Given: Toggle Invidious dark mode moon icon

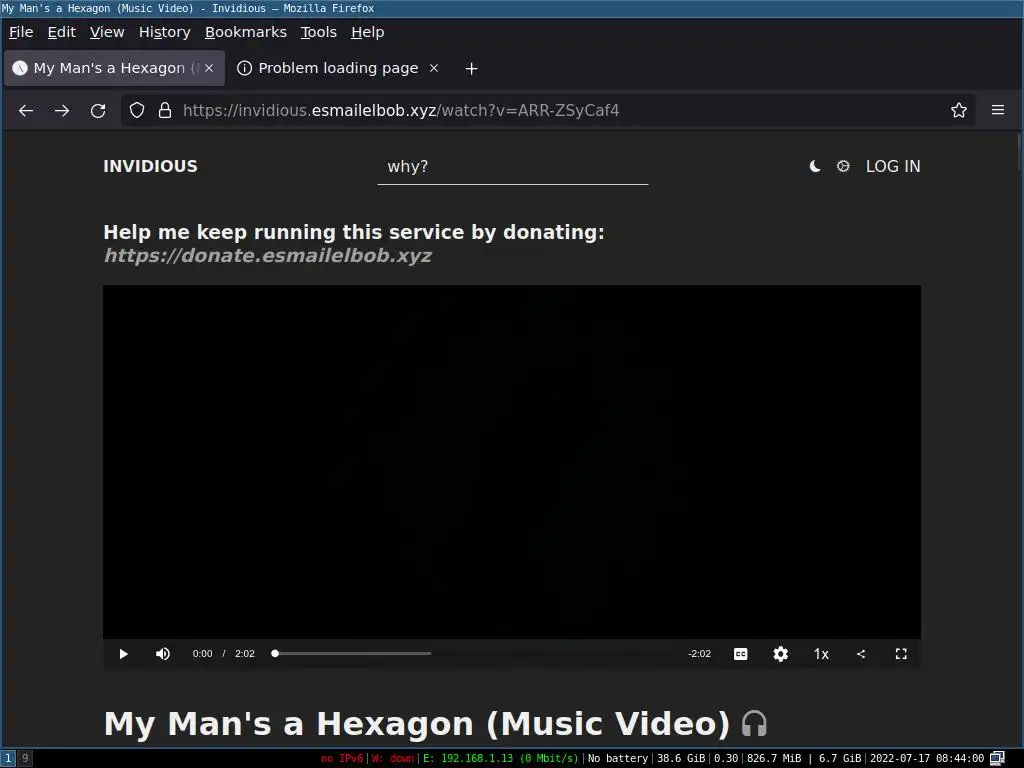Looking at the screenshot, I should 815,167.
